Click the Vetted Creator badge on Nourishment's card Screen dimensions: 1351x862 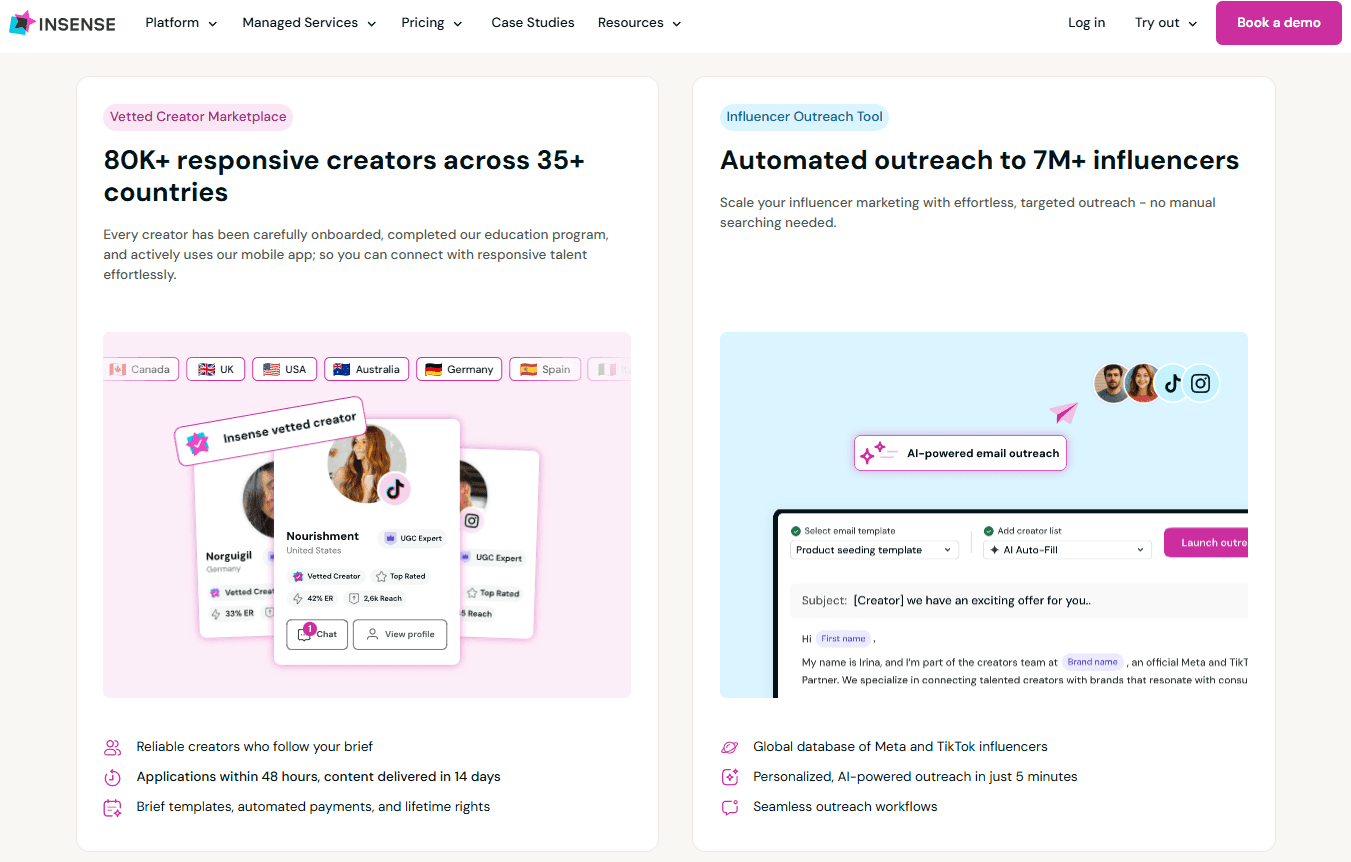click(x=326, y=576)
